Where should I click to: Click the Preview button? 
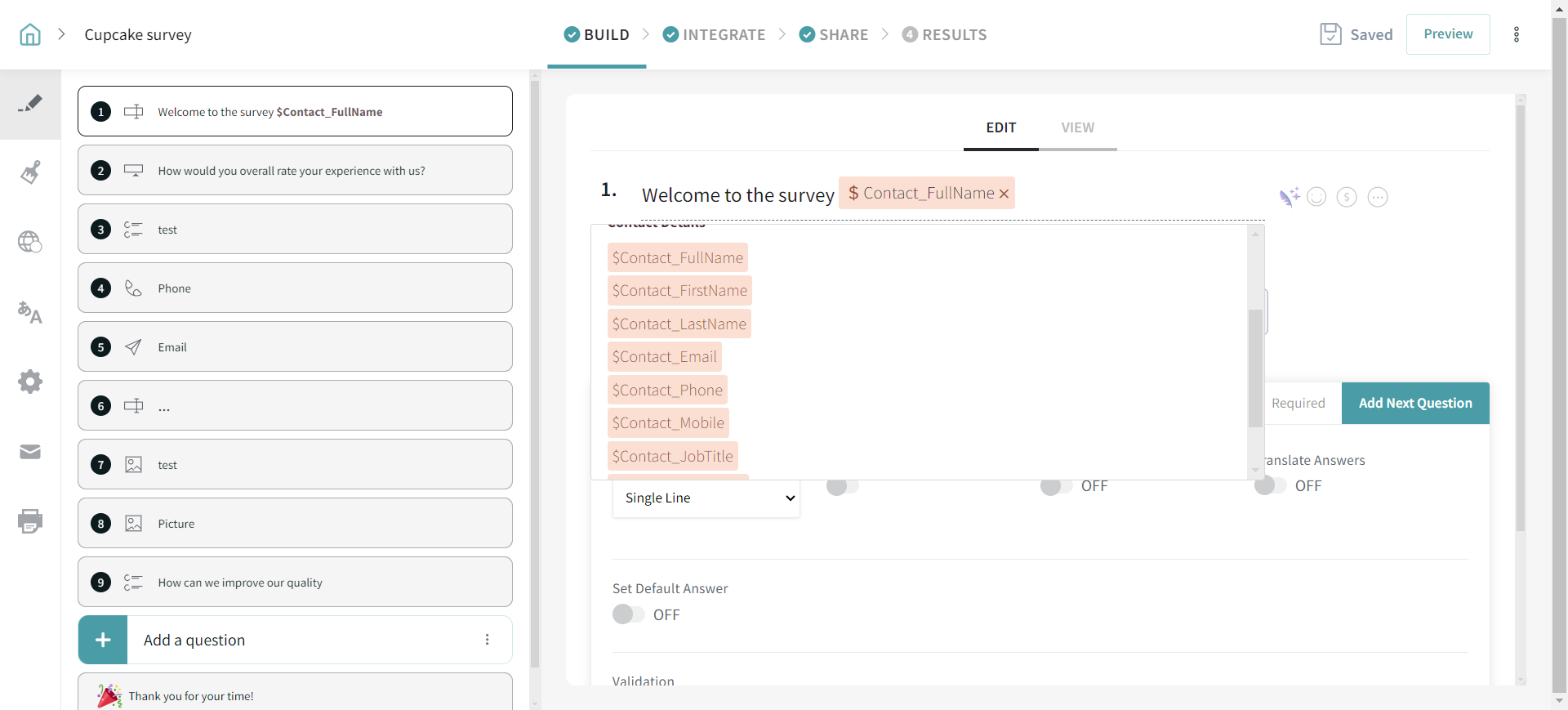point(1447,34)
